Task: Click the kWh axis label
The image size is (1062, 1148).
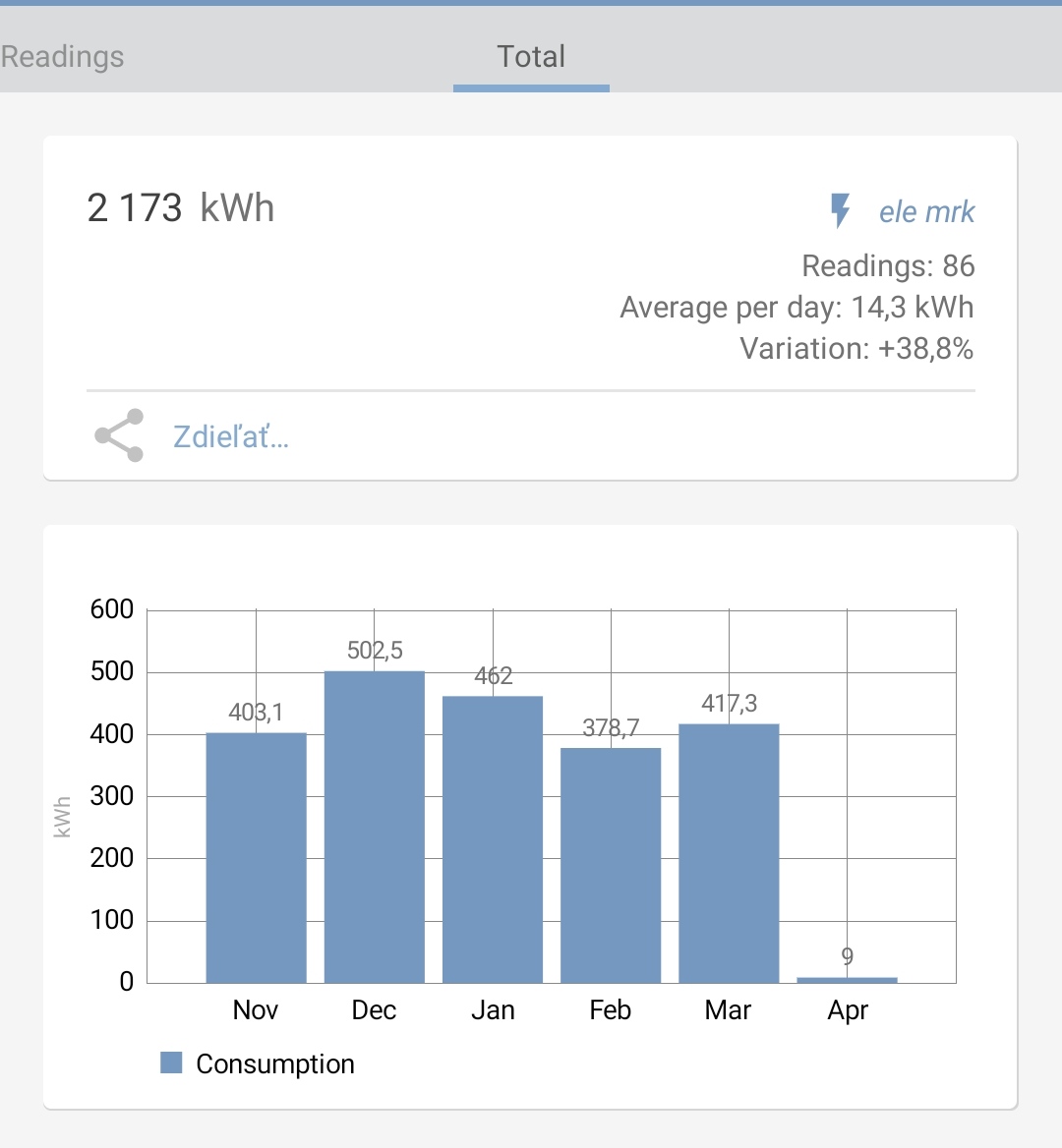Action: click(63, 817)
